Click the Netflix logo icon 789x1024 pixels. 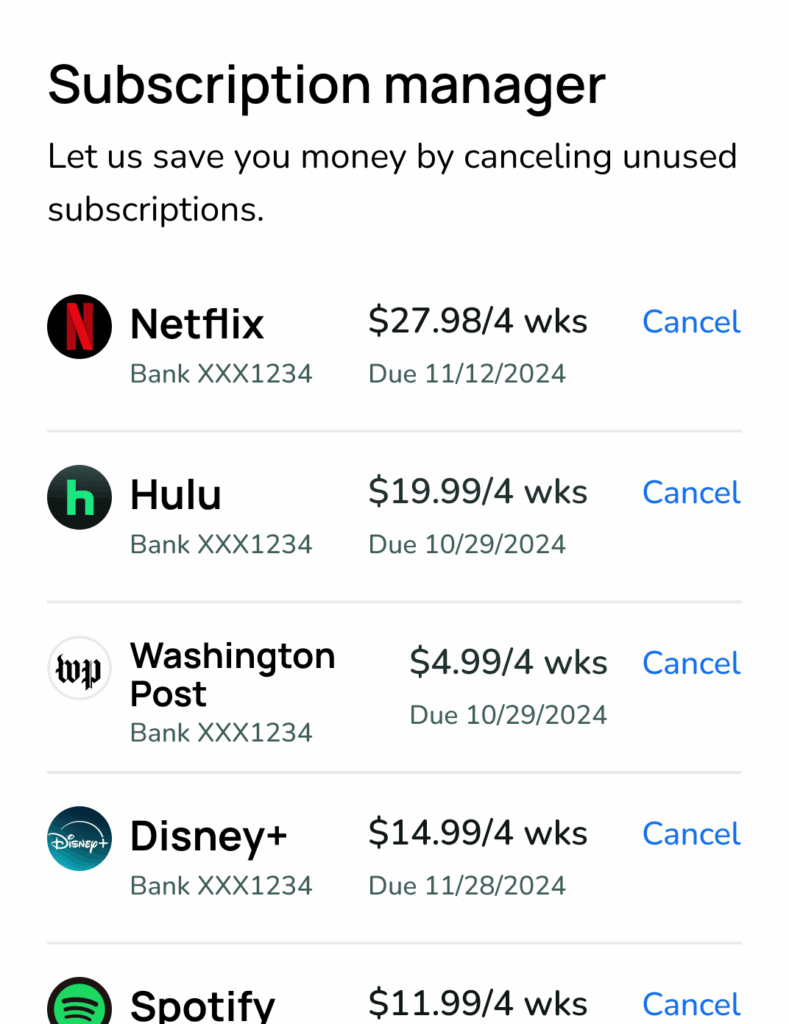pyautogui.click(x=79, y=326)
